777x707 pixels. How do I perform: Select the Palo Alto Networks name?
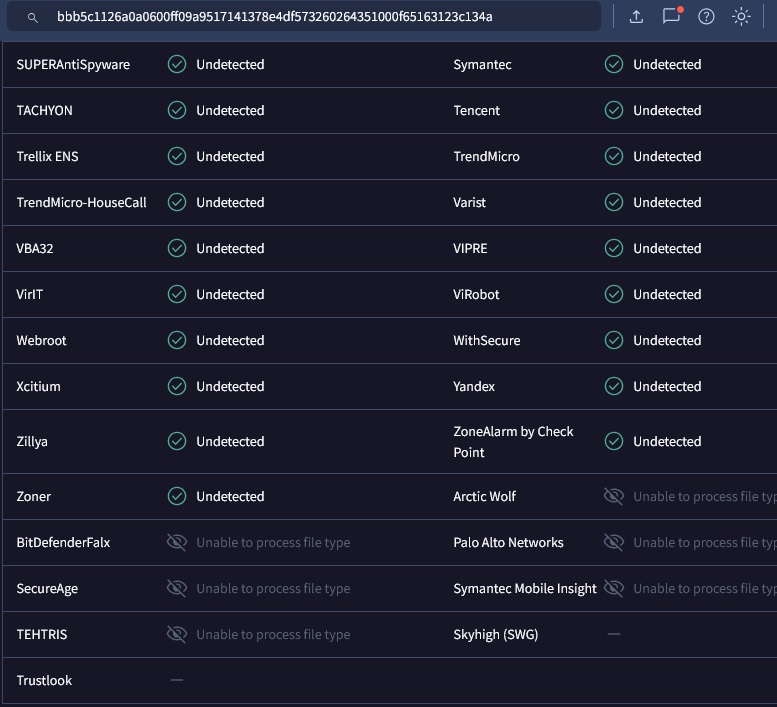pos(508,542)
